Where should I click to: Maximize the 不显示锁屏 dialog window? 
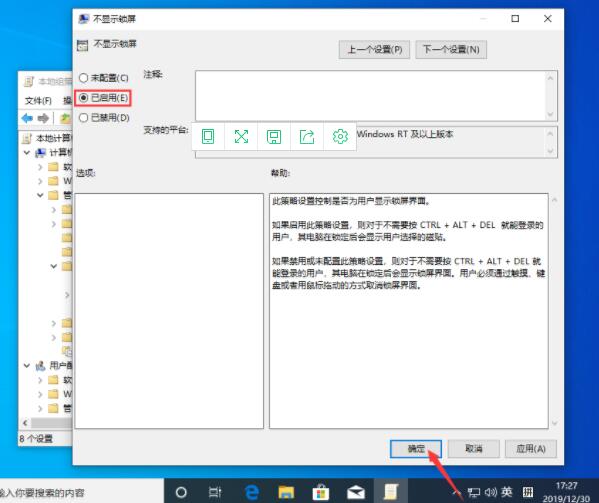pos(515,19)
